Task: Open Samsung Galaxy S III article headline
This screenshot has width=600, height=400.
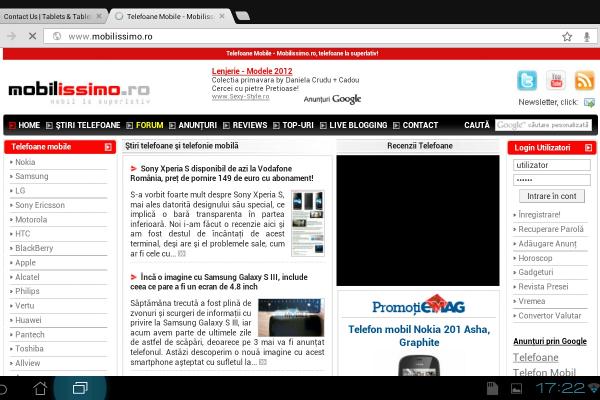Action: (x=219, y=282)
